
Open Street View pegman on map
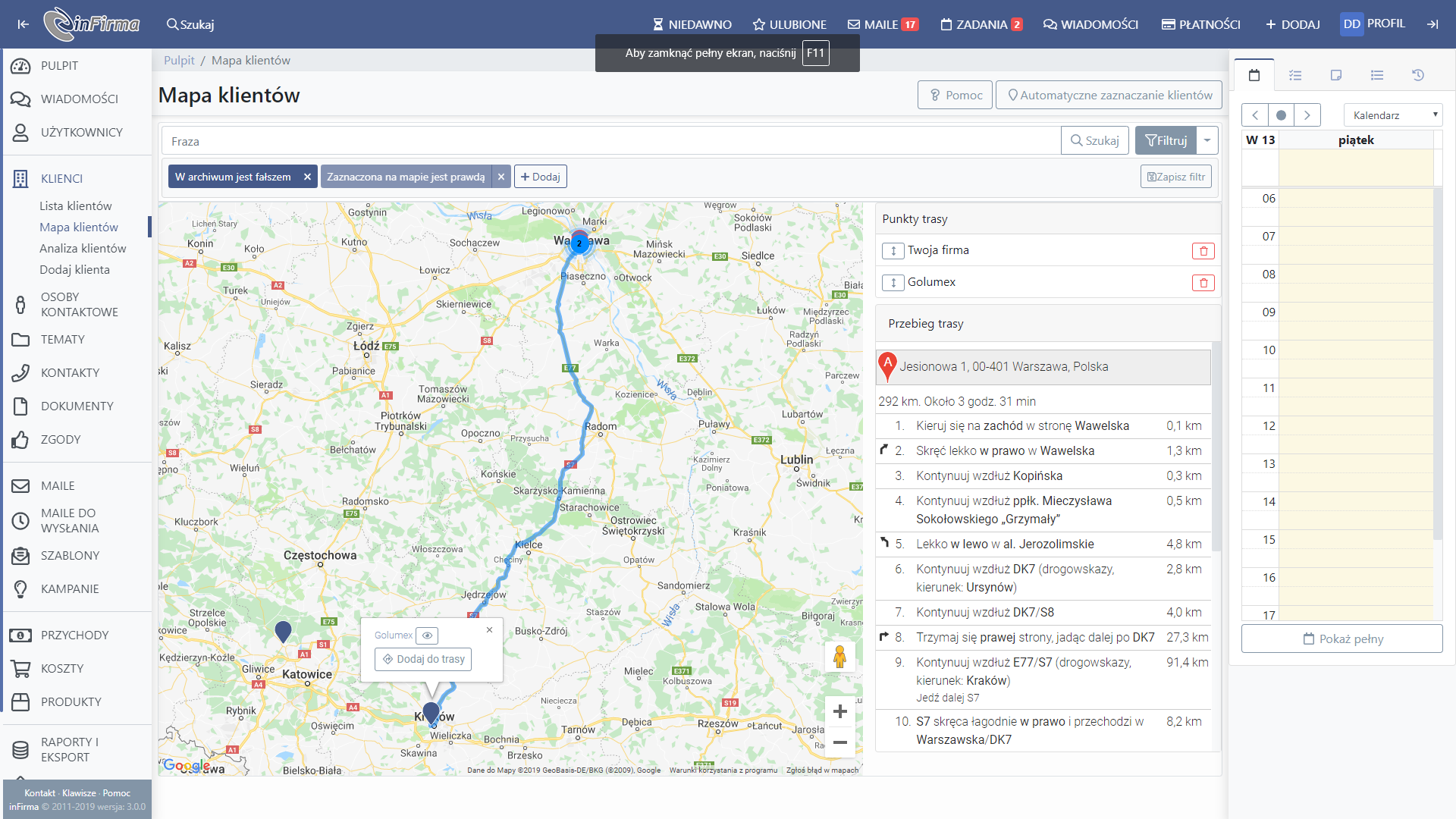[x=839, y=657]
